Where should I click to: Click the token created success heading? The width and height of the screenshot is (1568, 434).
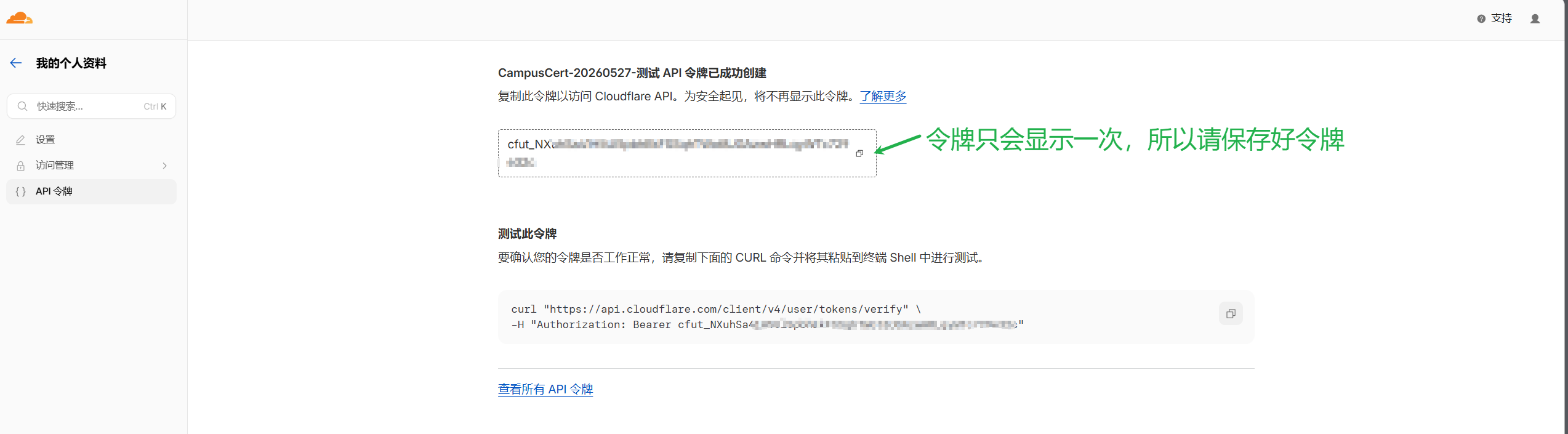click(x=632, y=73)
